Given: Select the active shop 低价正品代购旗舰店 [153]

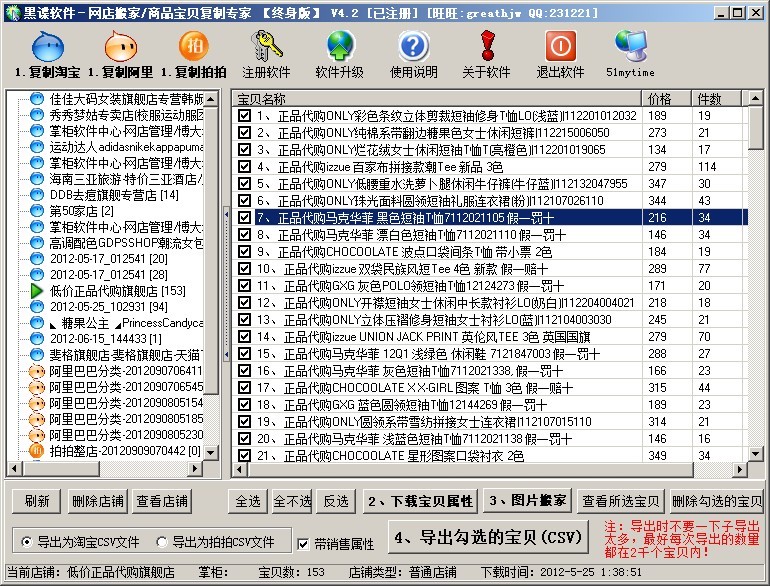Looking at the screenshot, I should (117, 291).
